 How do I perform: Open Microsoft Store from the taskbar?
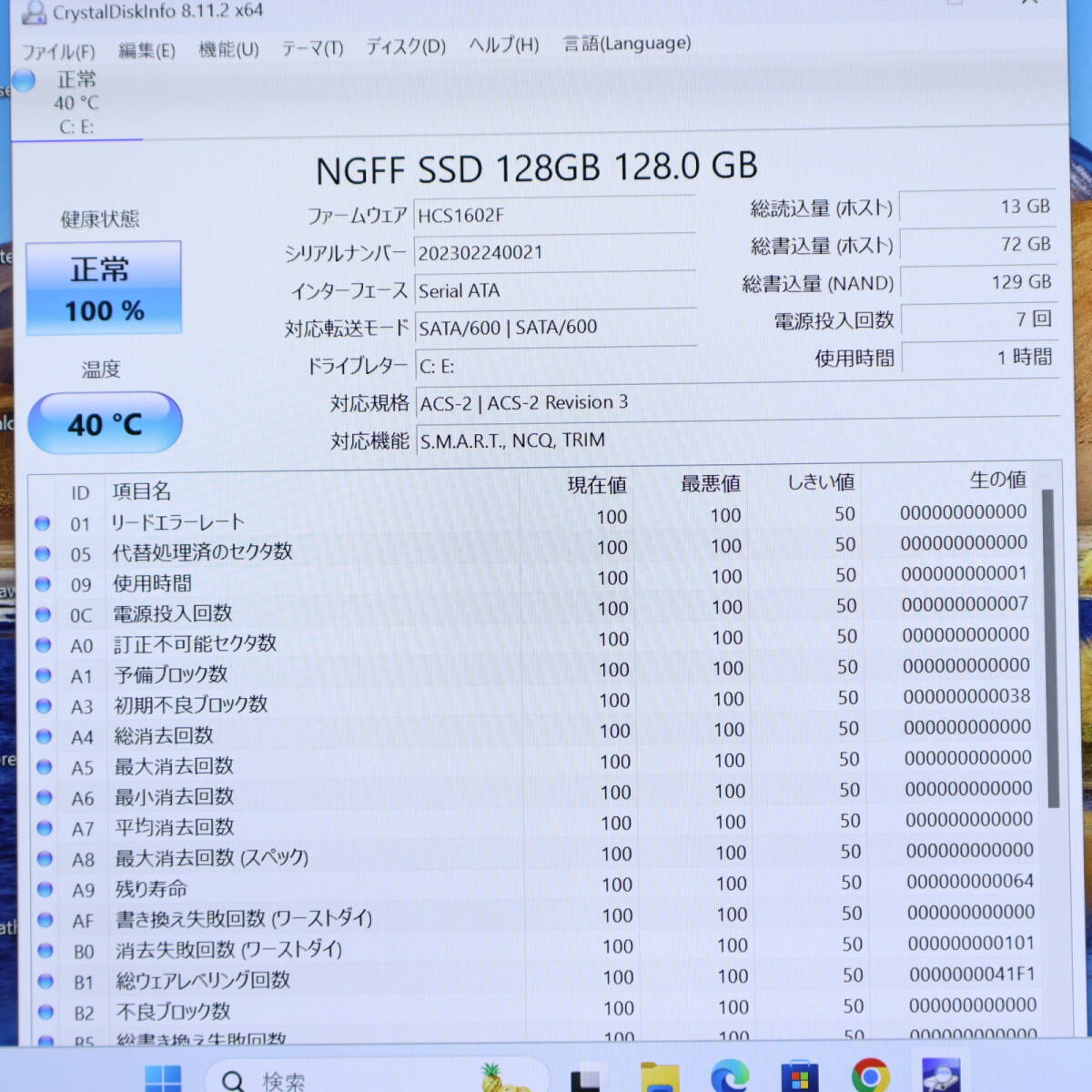coord(799,1077)
